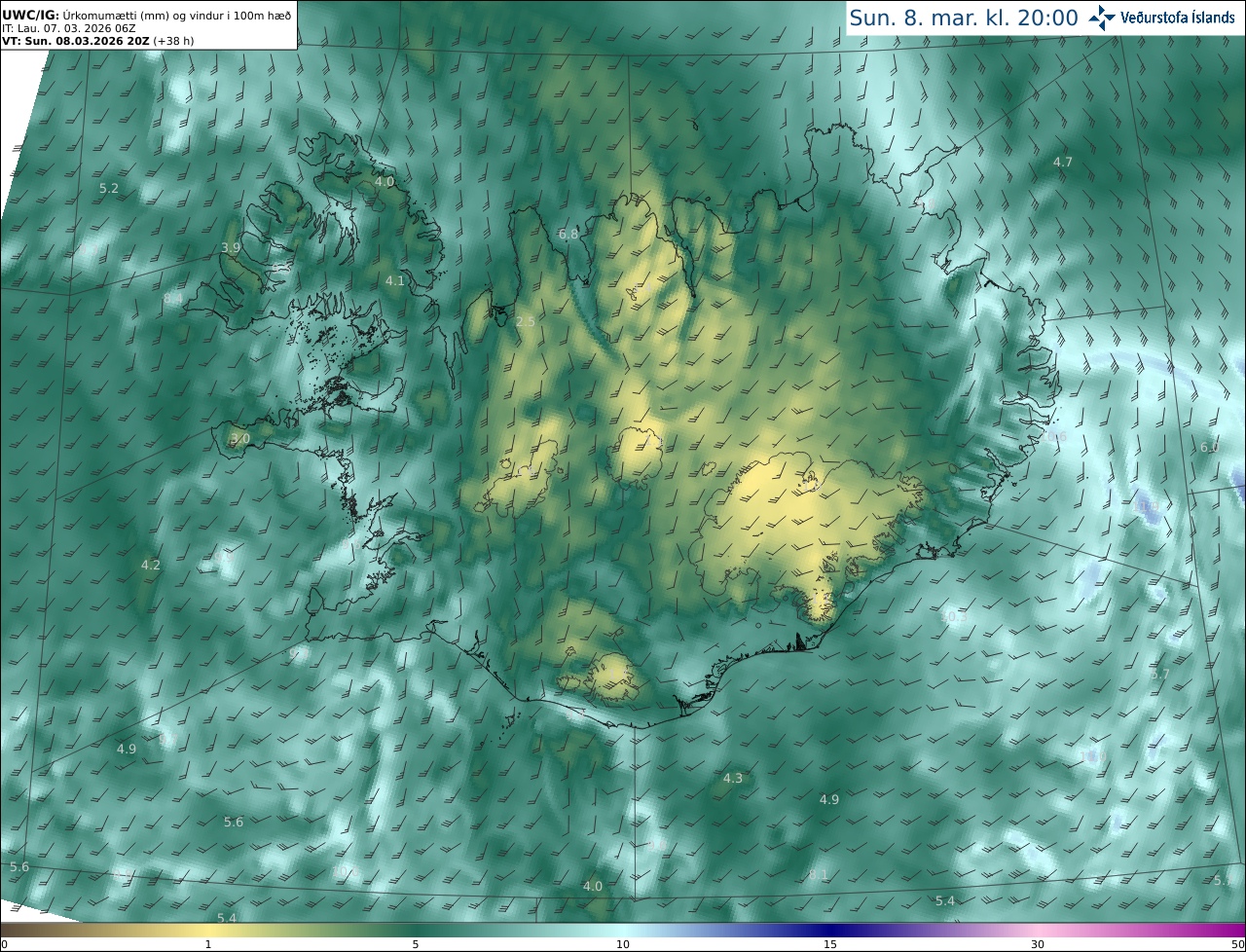Image resolution: width=1246 pixels, height=952 pixels.
Task: Click the Veðurstofa Íslands logo
Action: tap(1162, 18)
